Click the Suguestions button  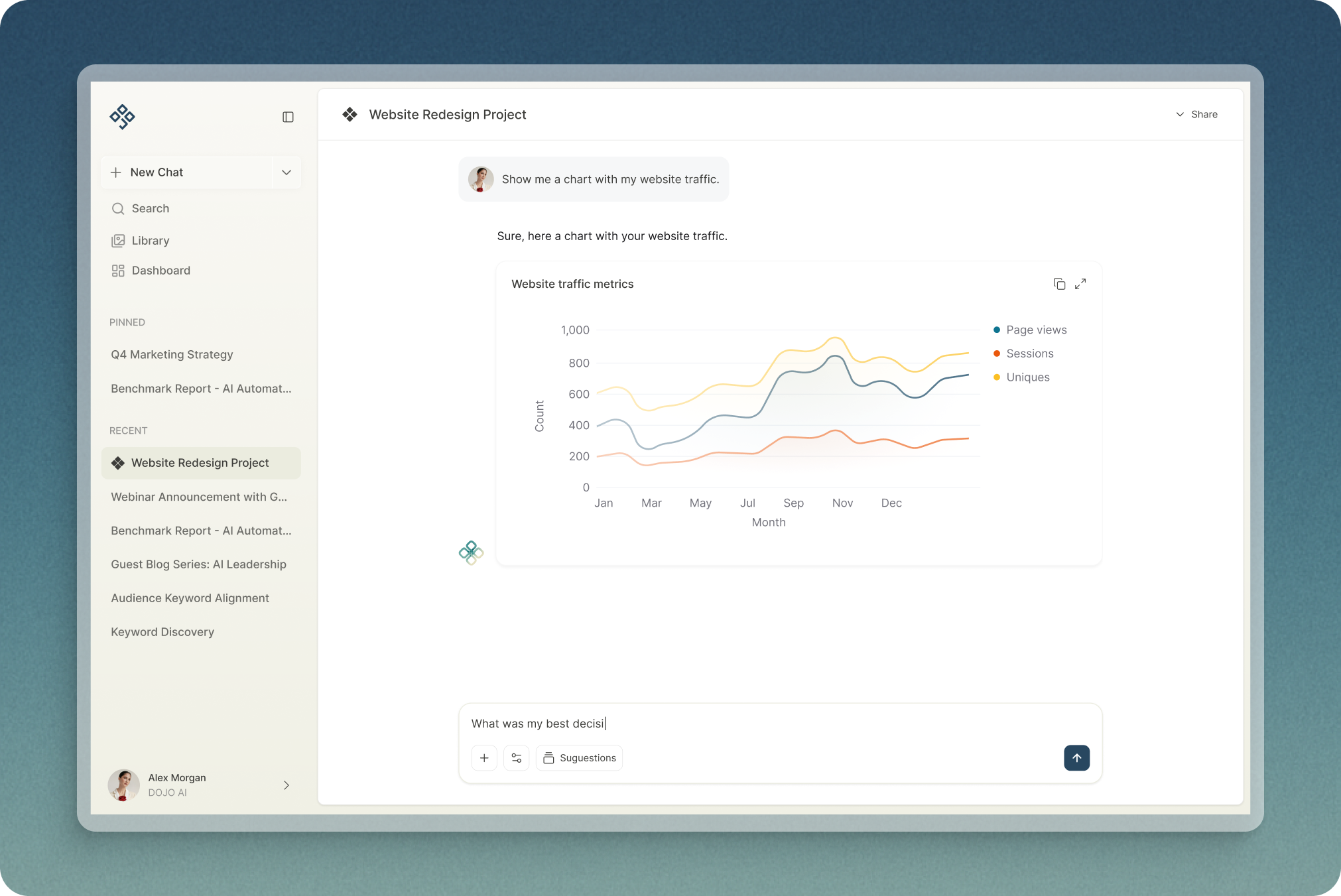pos(579,757)
